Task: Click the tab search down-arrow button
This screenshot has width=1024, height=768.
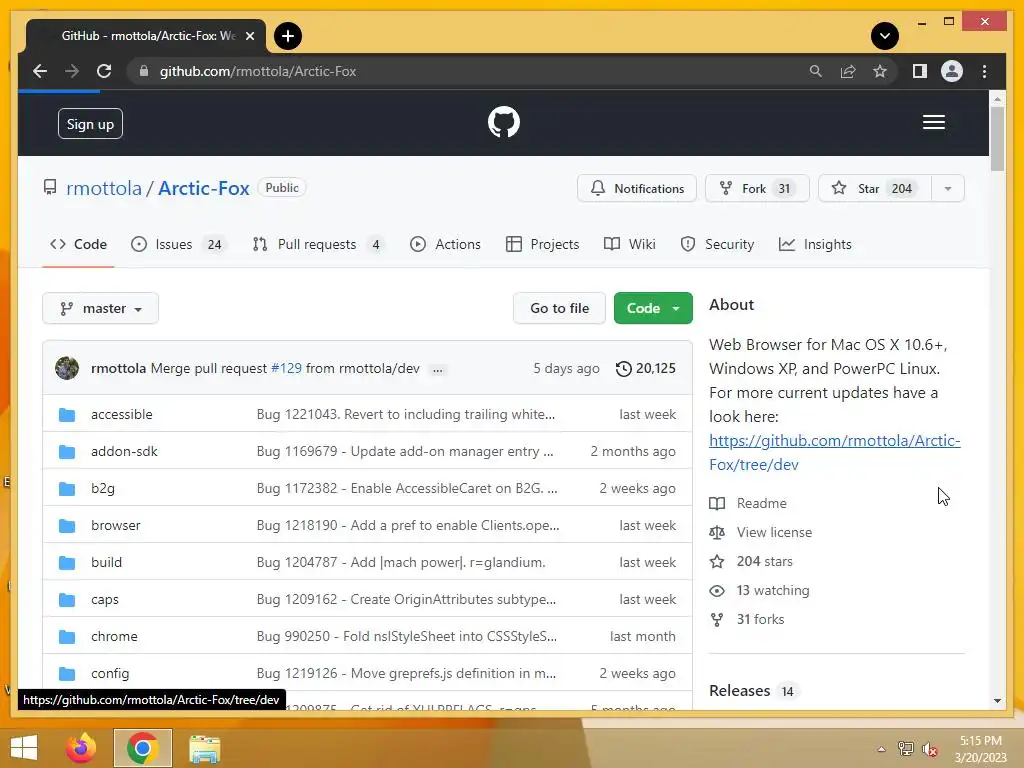Action: point(884,36)
